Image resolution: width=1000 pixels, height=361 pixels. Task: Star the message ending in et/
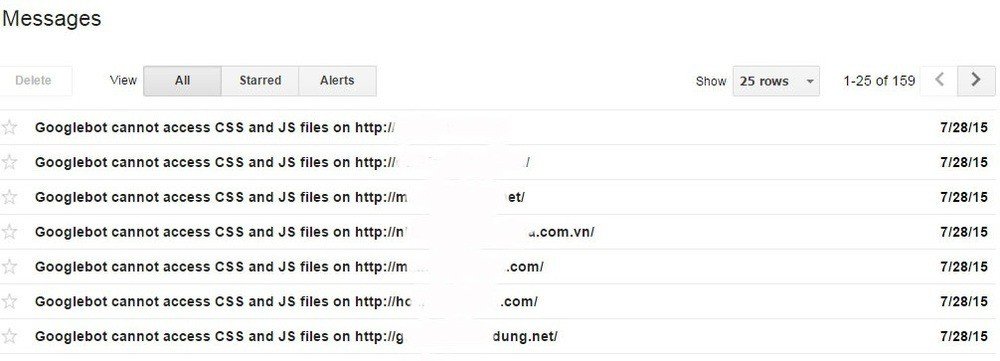[x=9, y=197]
